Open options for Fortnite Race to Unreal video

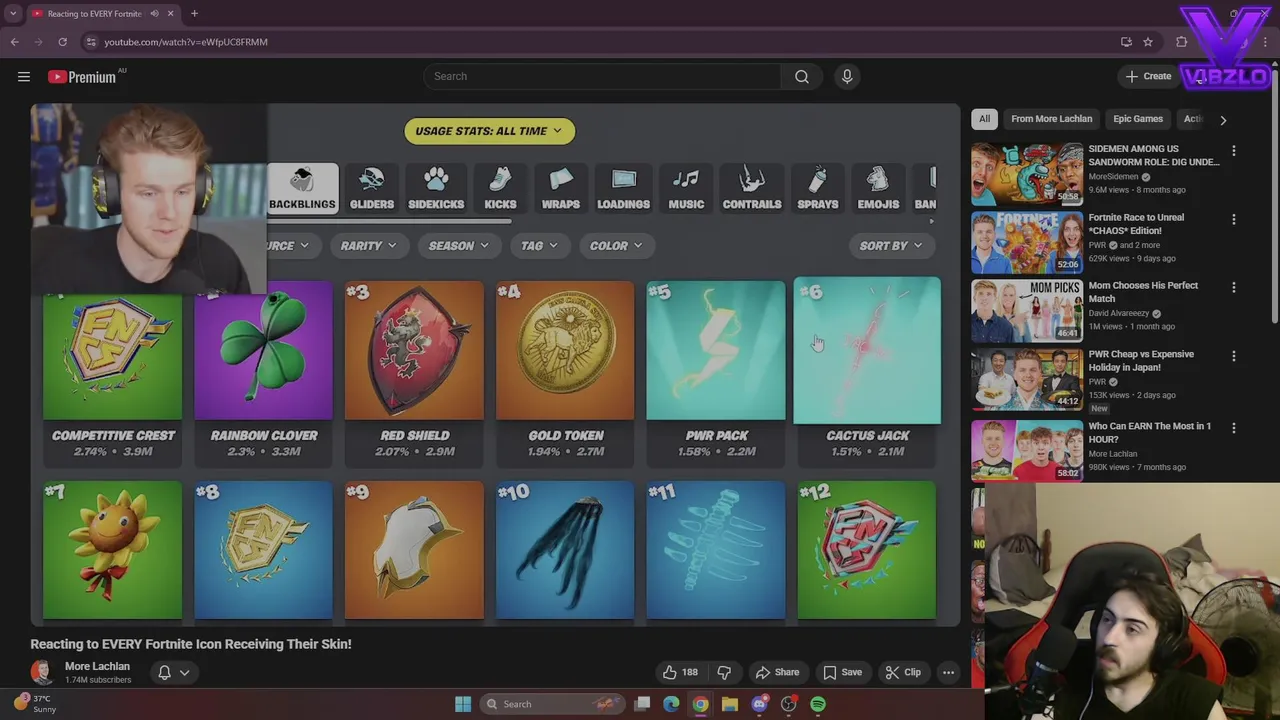pos(1233,219)
